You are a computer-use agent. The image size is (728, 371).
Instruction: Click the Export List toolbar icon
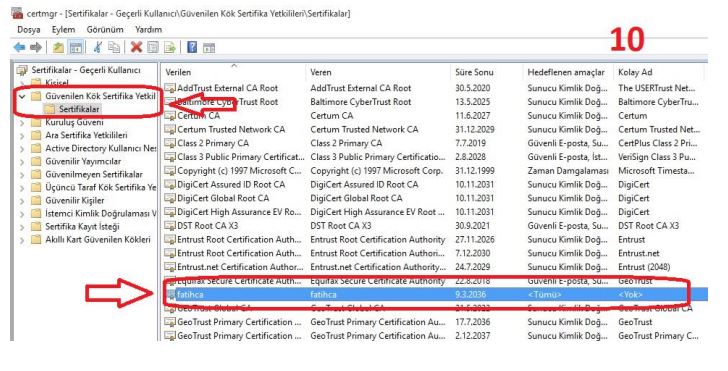pyautogui.click(x=169, y=47)
